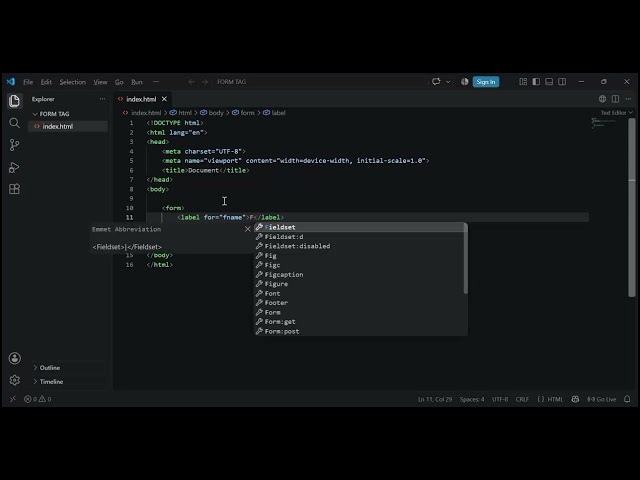
Task: Select the Form:get suggestion
Action: (x=360, y=322)
